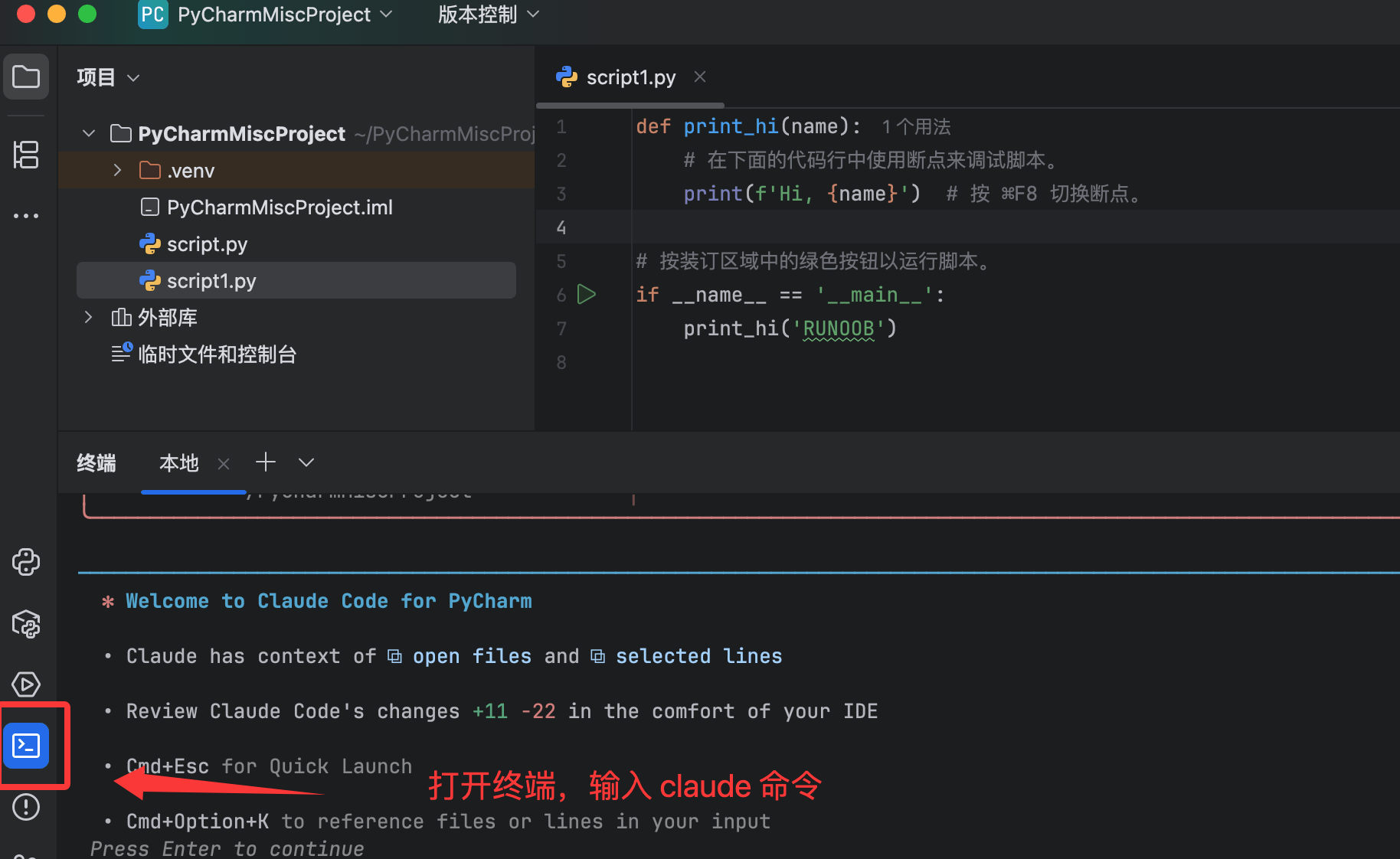
Task: Open the Structure tool window
Action: [x=26, y=155]
